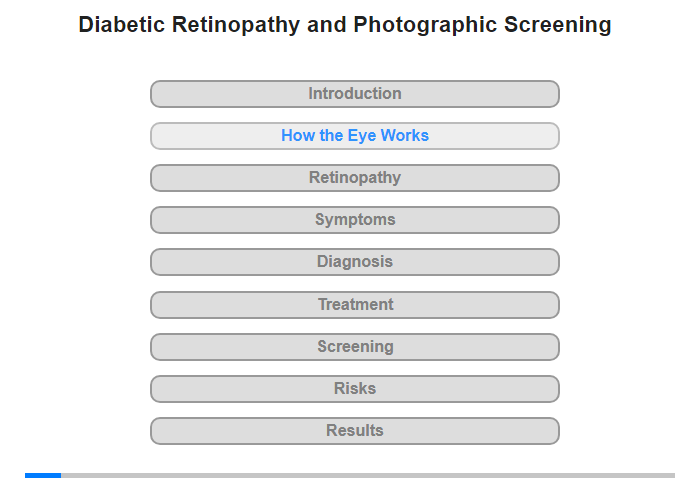700x480 pixels.
Task: Navigate to the Diagnosis section
Action: 354,262
